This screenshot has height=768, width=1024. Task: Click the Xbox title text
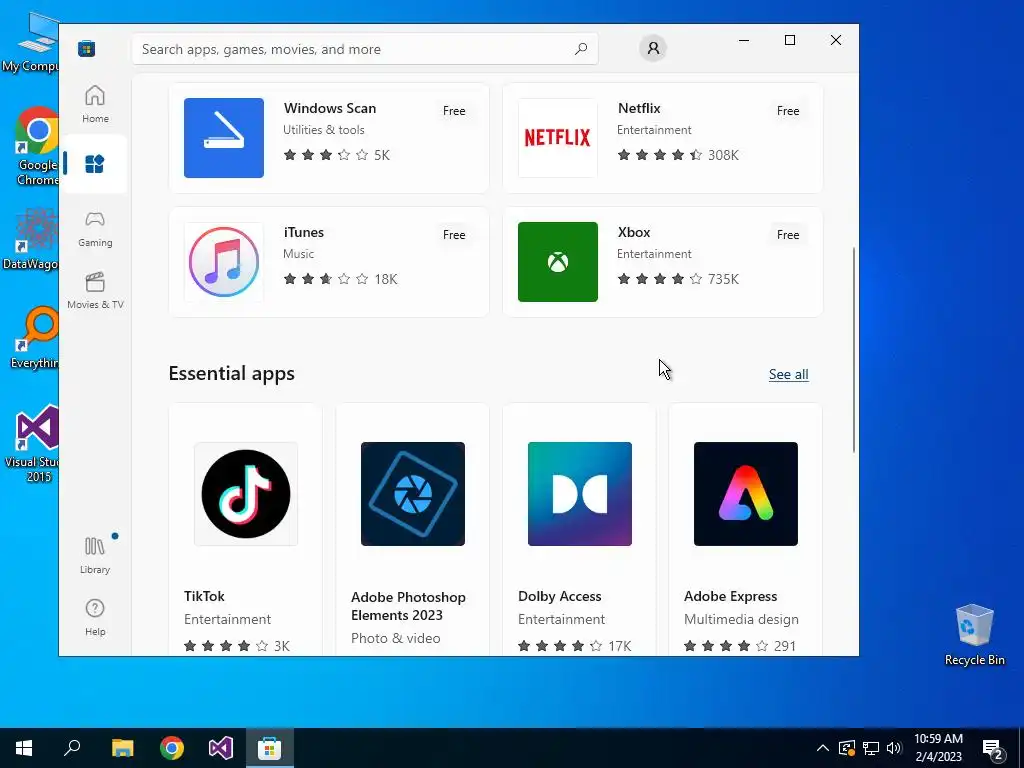click(x=633, y=232)
